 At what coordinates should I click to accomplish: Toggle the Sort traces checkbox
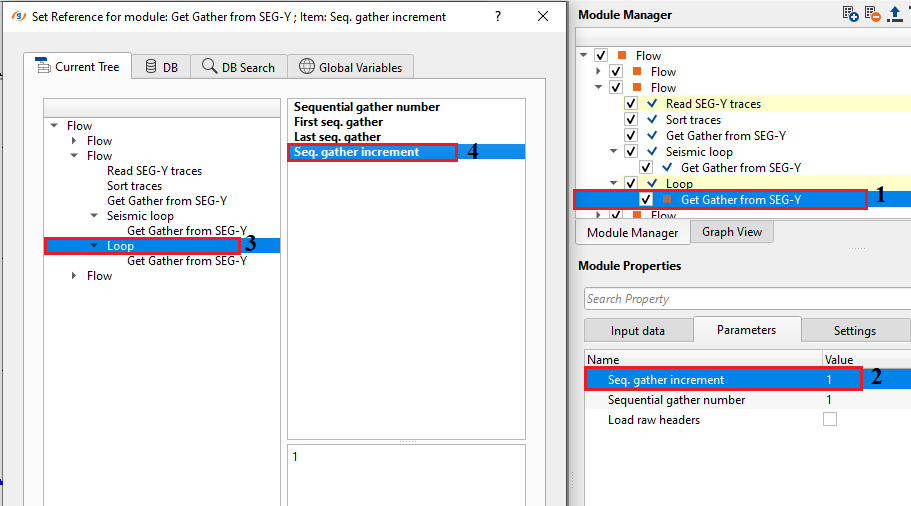631,120
